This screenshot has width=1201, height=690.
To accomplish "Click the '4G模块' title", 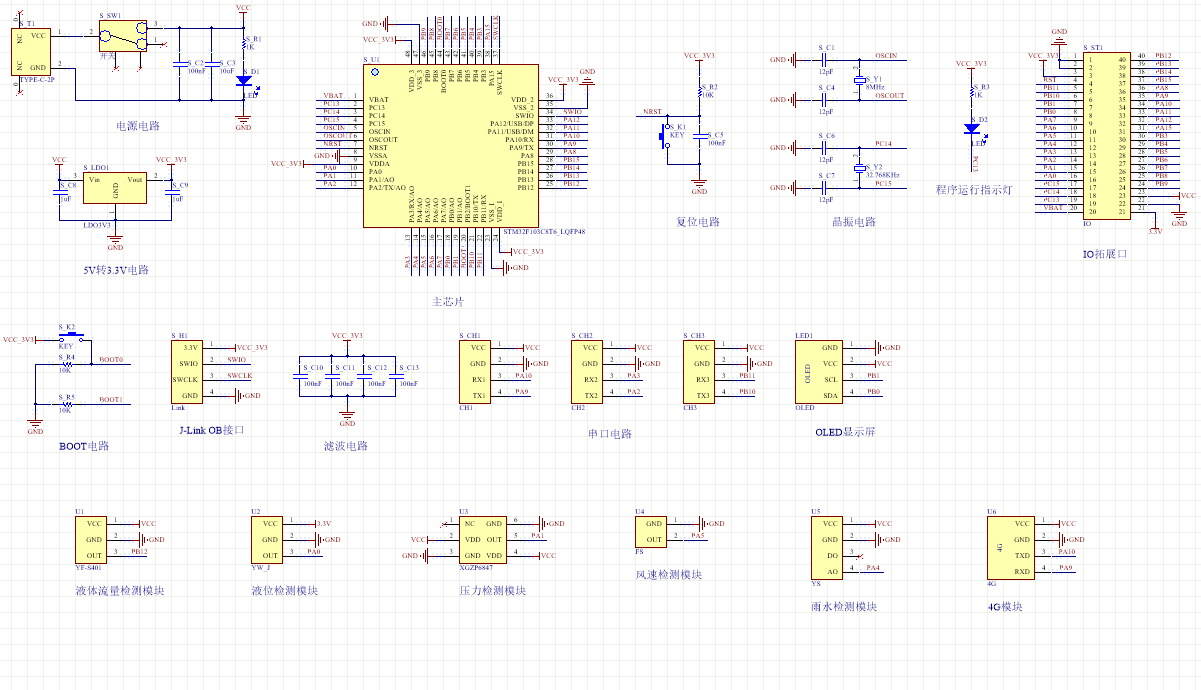I will pos(1005,607).
